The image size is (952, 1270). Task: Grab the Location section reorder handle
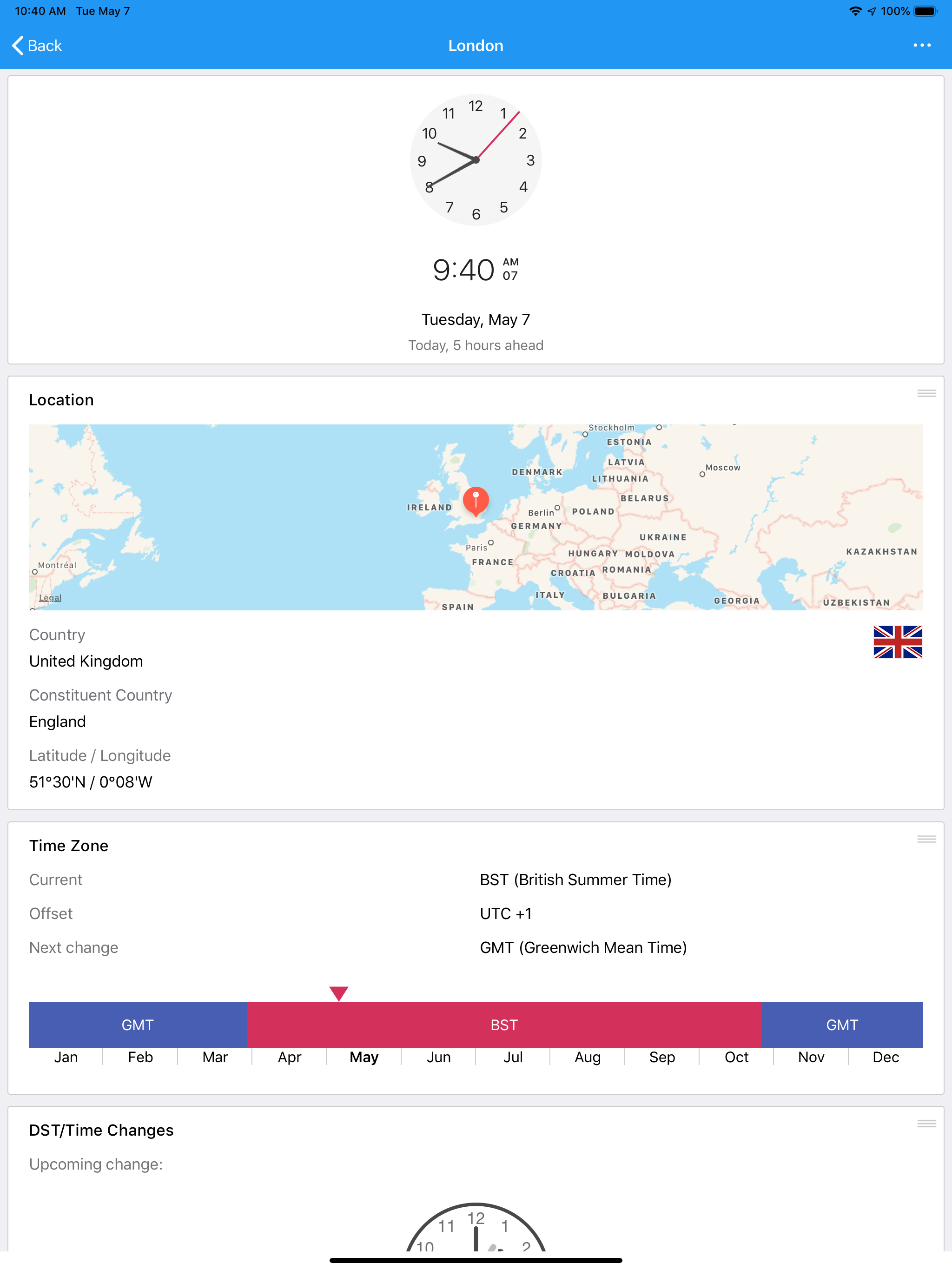pyautogui.click(x=926, y=393)
